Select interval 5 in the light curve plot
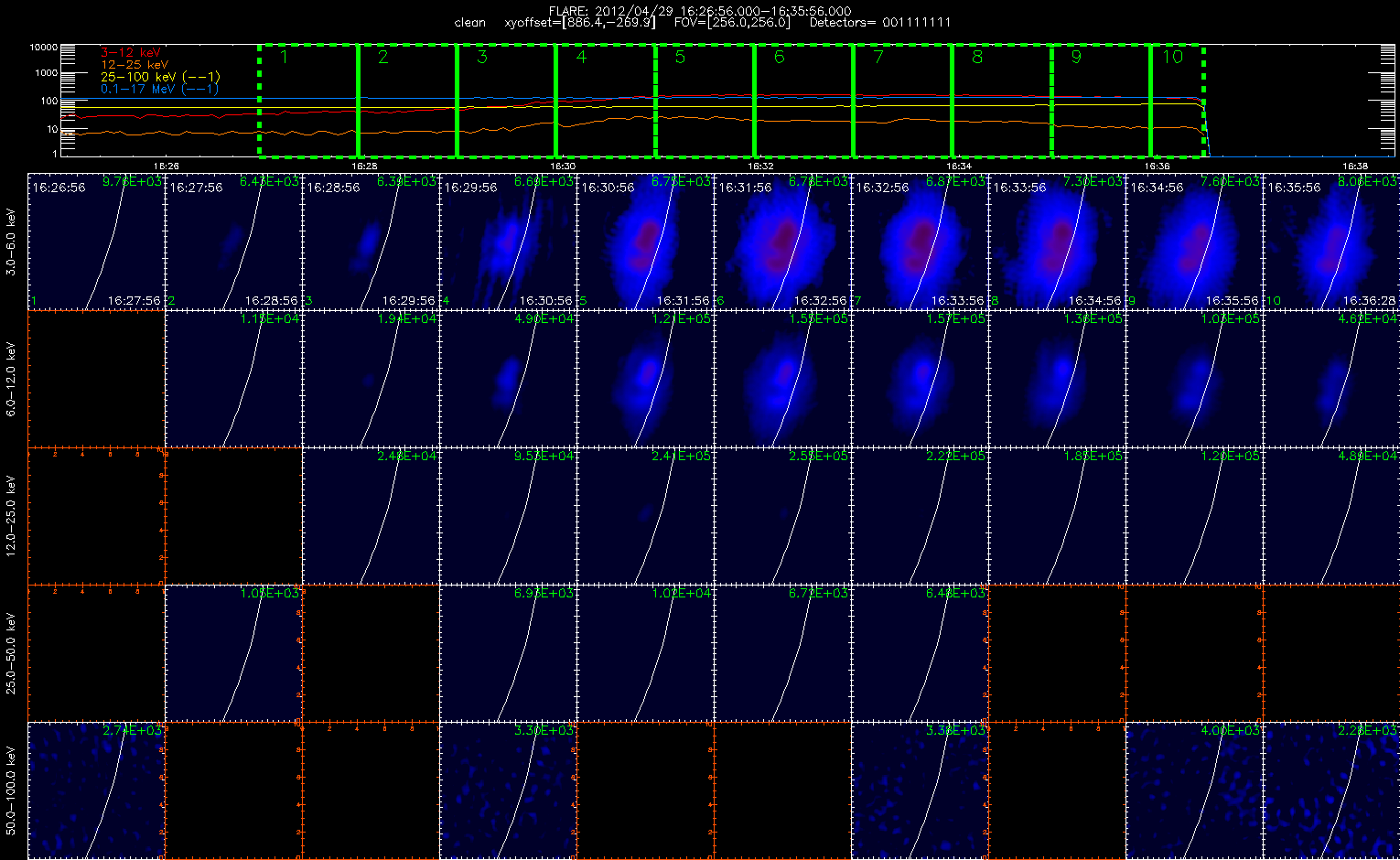 pyautogui.click(x=705, y=101)
